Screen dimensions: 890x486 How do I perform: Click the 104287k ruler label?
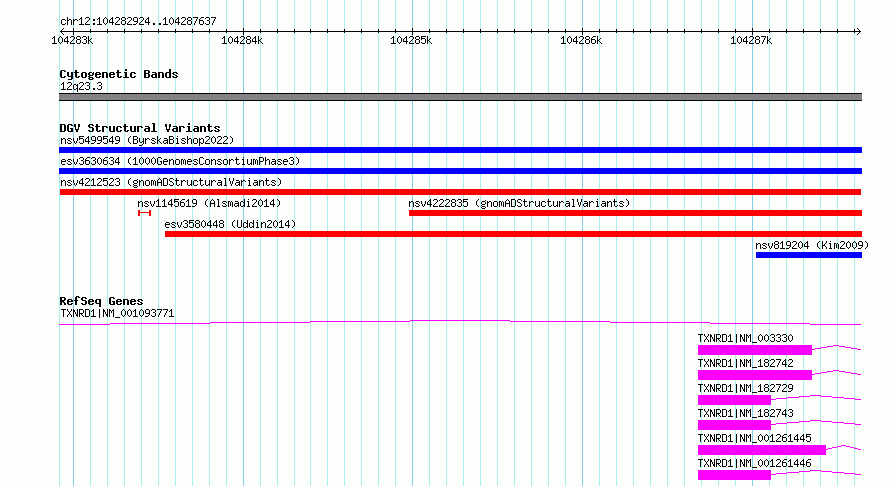point(750,40)
